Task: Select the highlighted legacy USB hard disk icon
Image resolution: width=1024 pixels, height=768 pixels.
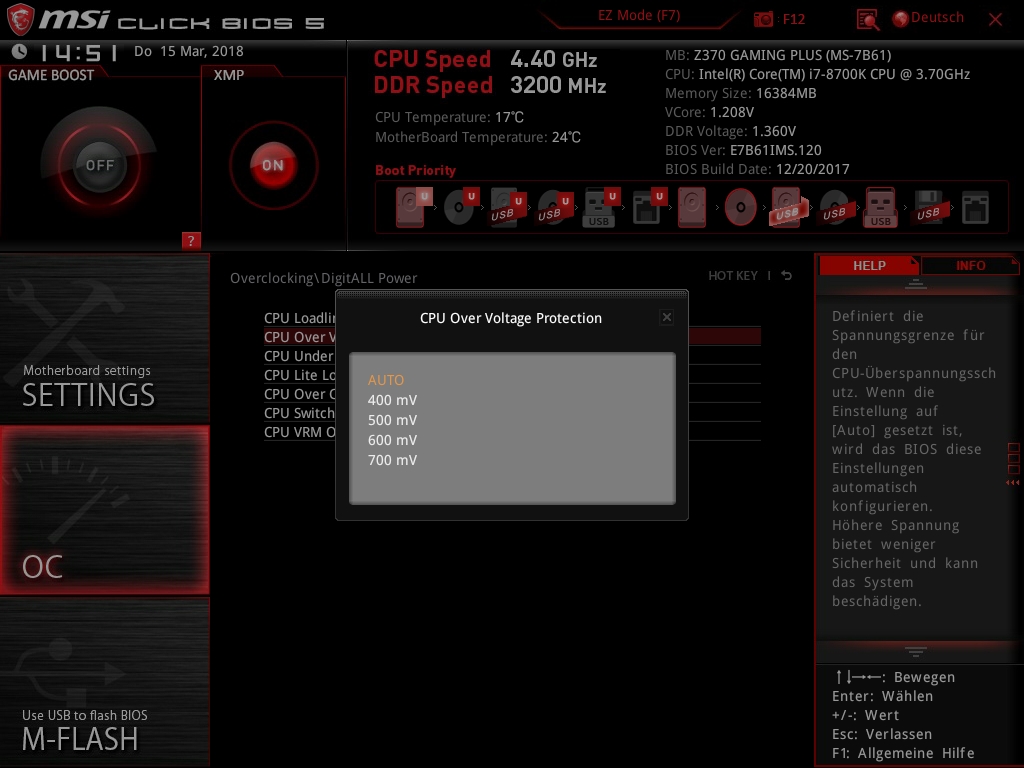Action: coord(788,207)
